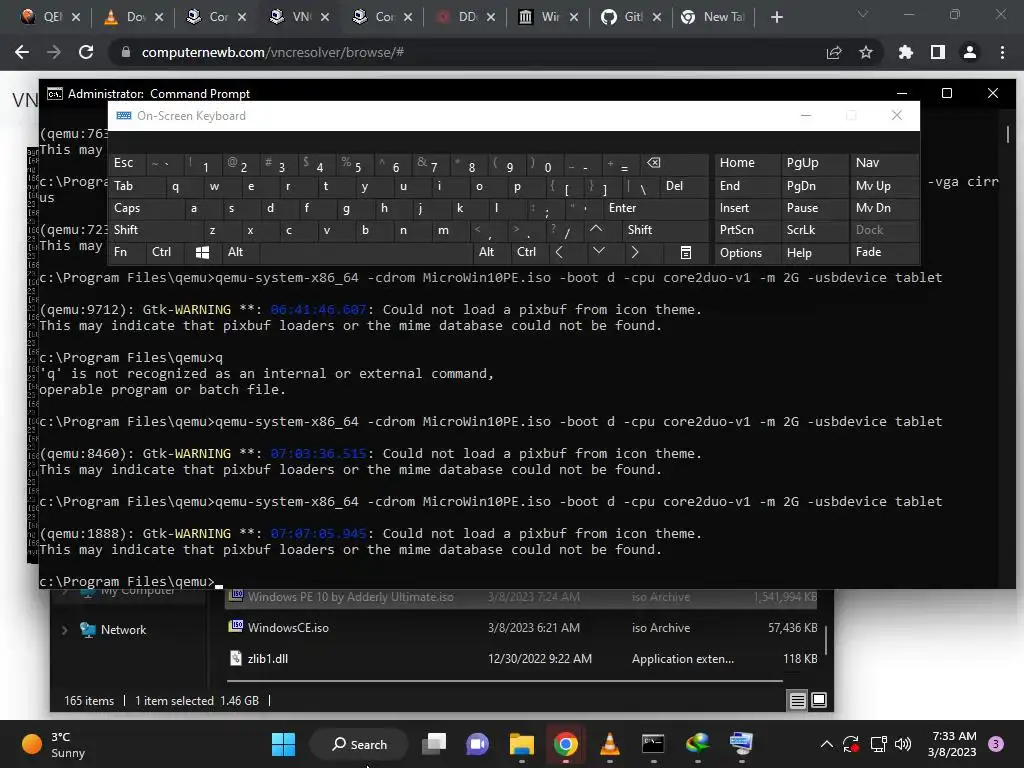
Task: Switch to the New Tab browser tab
Action: click(x=714, y=17)
